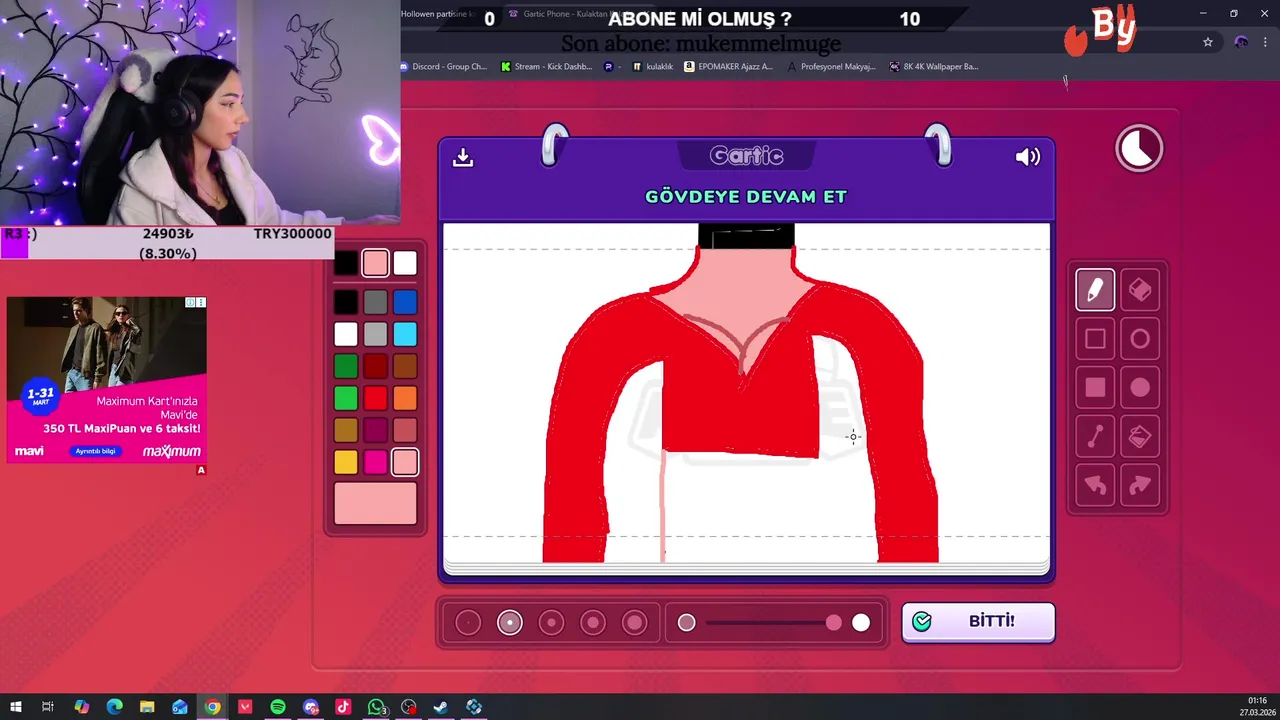Pick the hot pink palette color

pyautogui.click(x=375, y=462)
